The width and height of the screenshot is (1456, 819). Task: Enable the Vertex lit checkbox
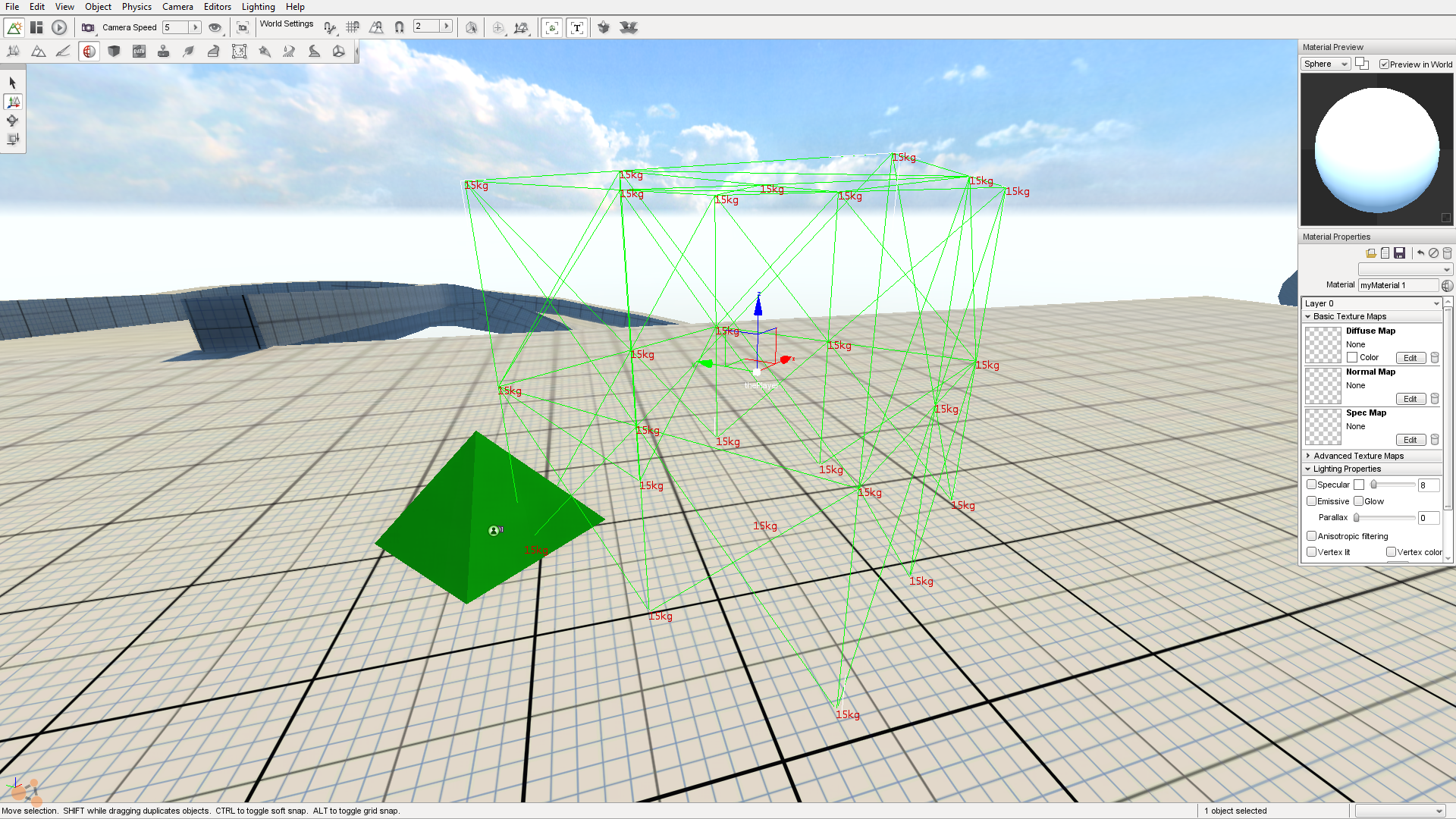[1311, 552]
